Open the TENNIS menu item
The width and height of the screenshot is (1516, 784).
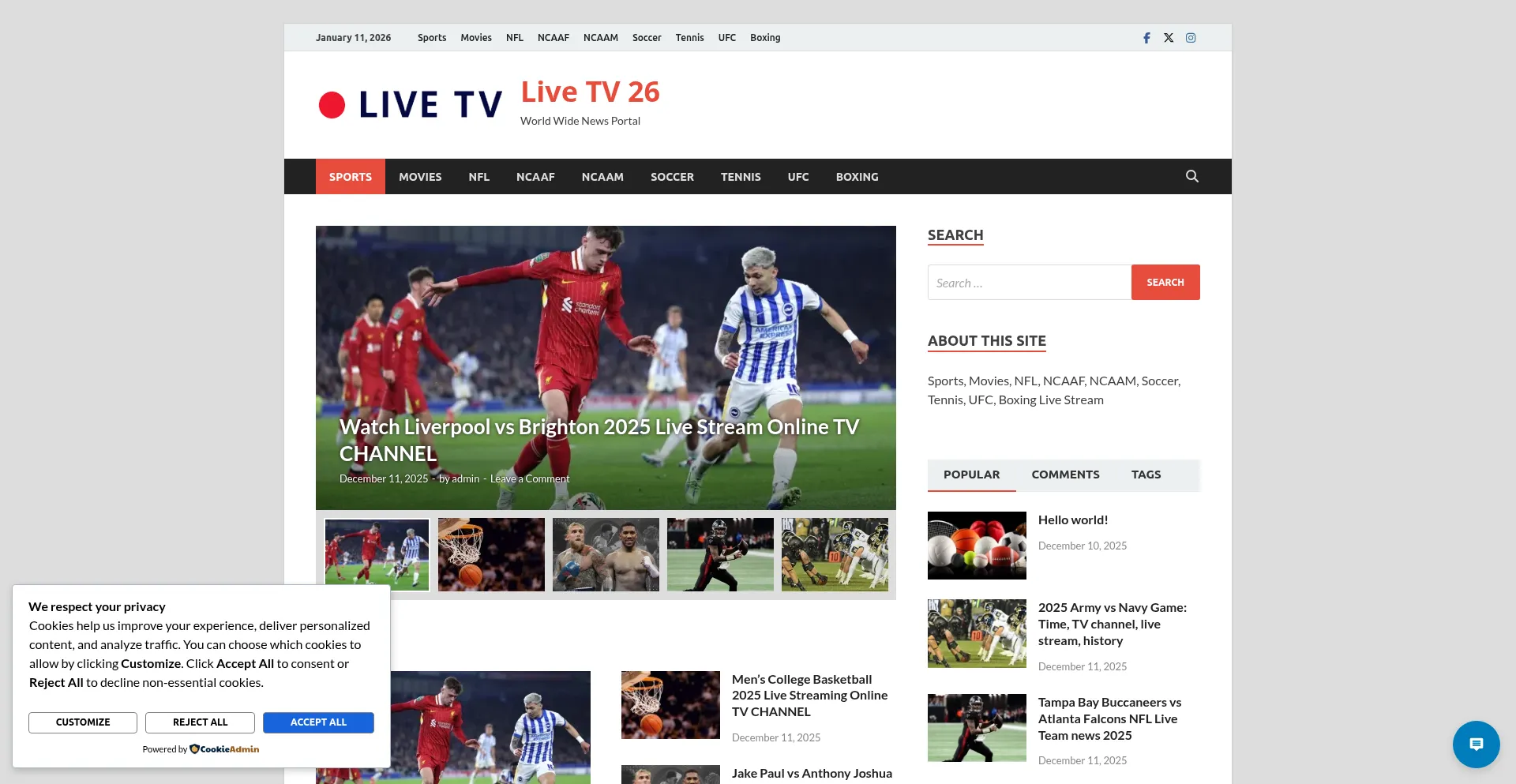point(740,176)
